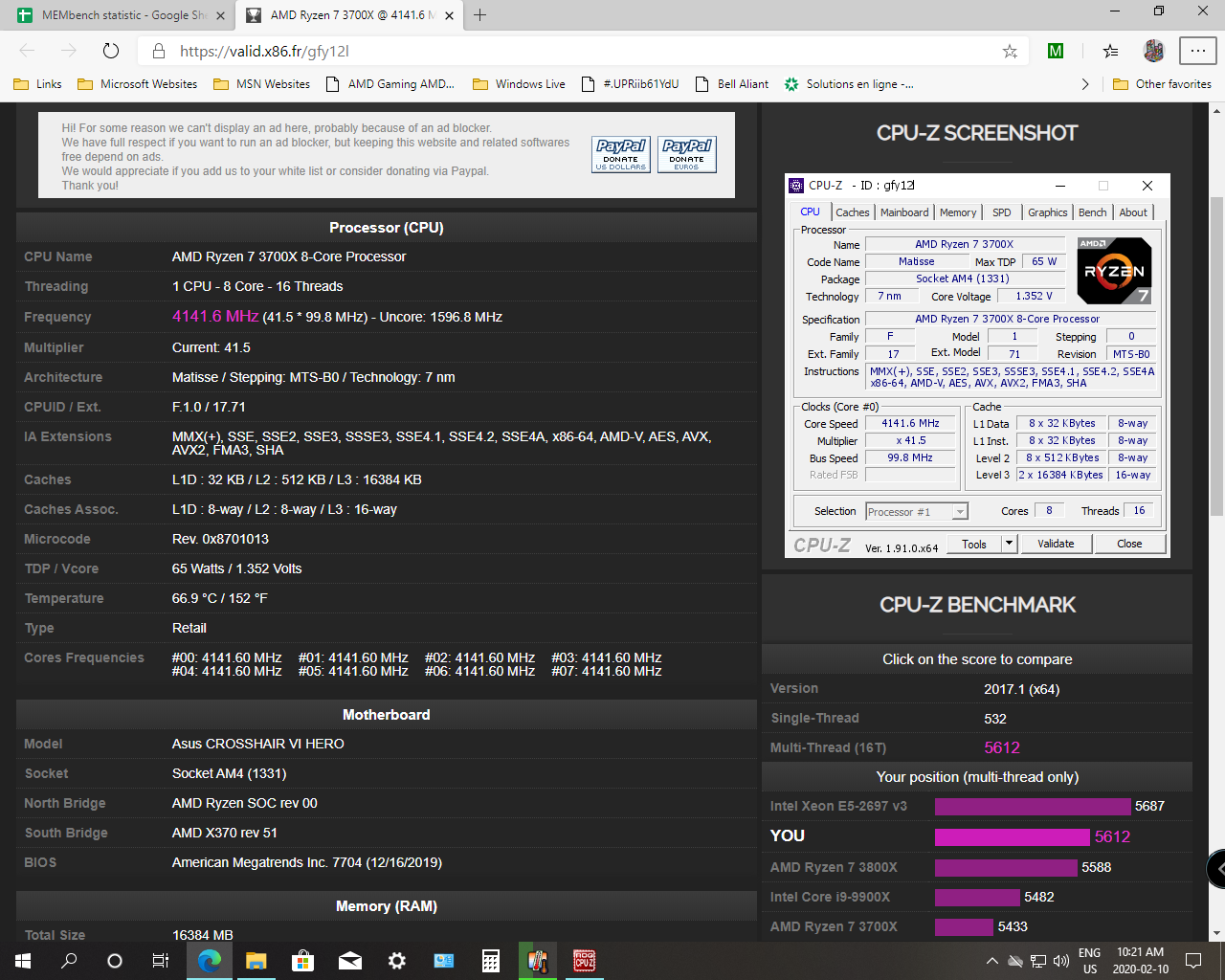Open the Mail app from the taskbar

(349, 961)
